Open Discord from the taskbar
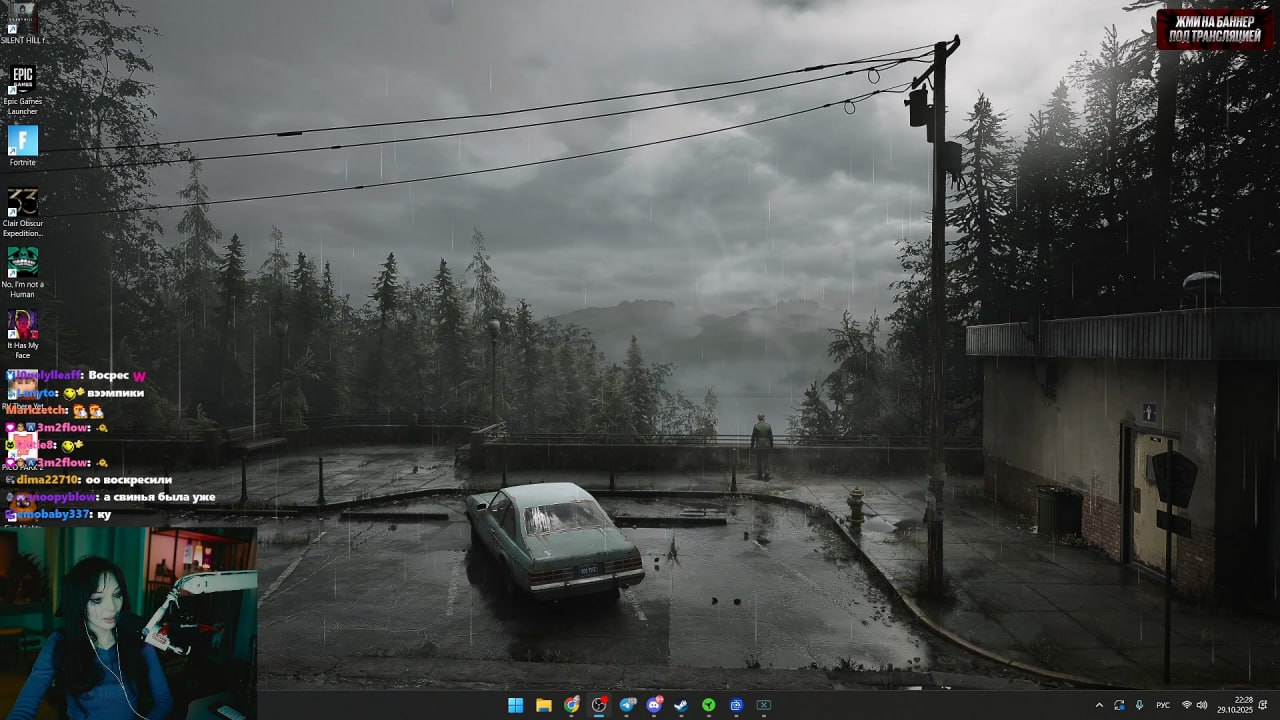 click(655, 705)
